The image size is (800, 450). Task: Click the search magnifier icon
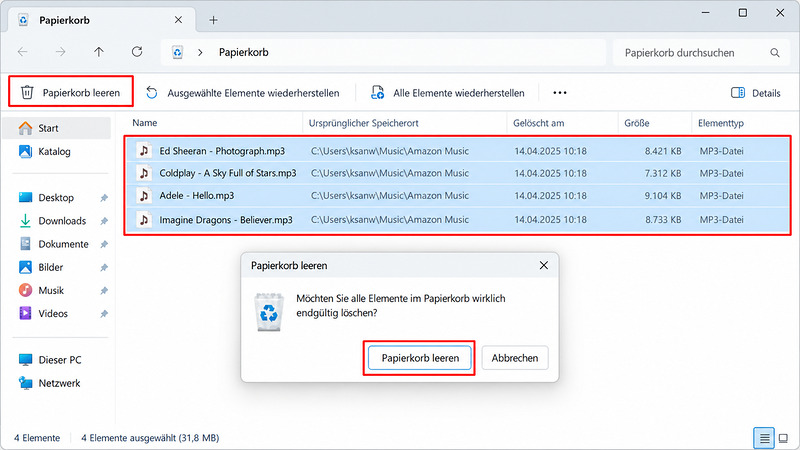pyautogui.click(x=774, y=53)
